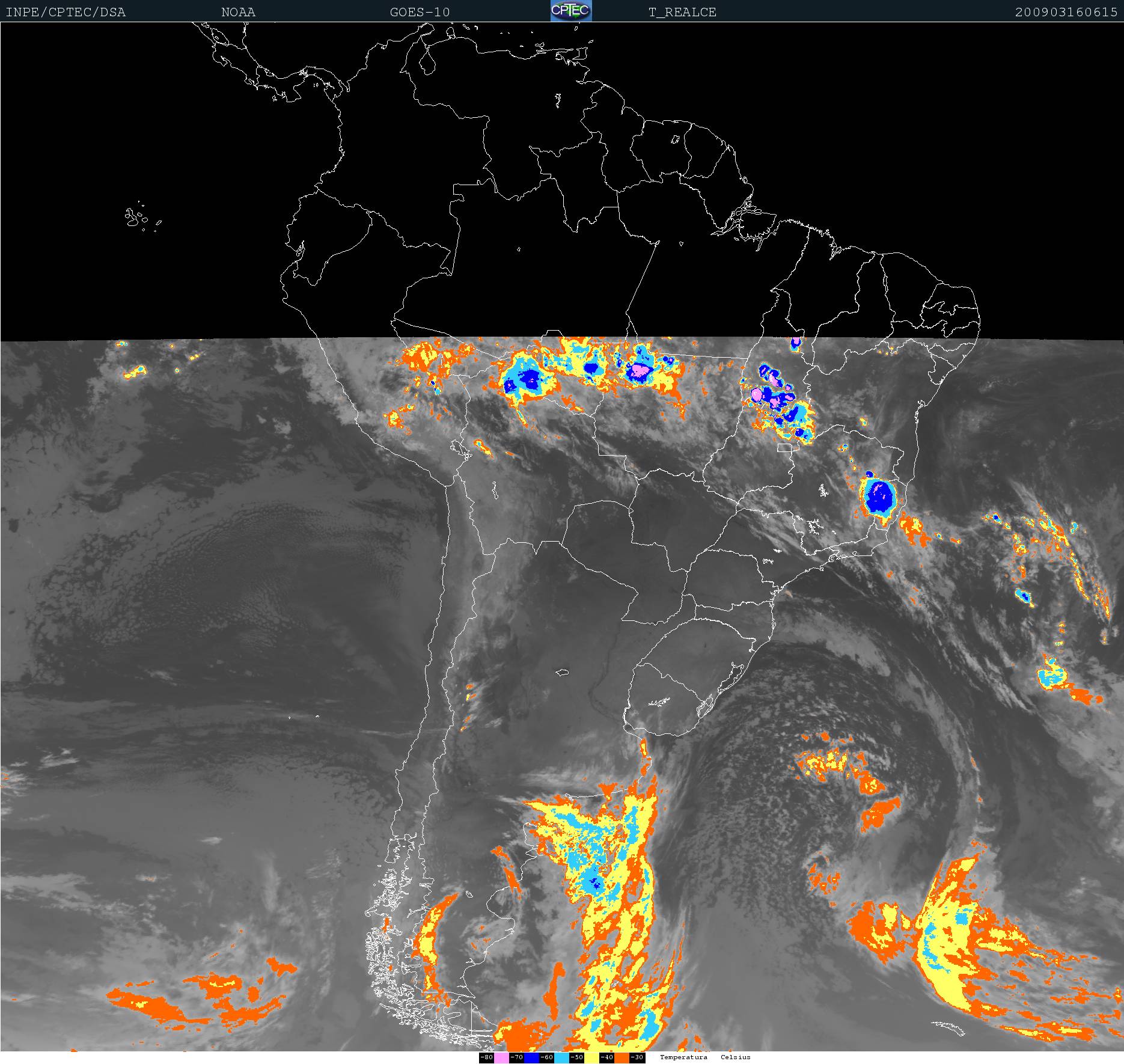Click the CPTEC logo in header

pyautogui.click(x=571, y=11)
